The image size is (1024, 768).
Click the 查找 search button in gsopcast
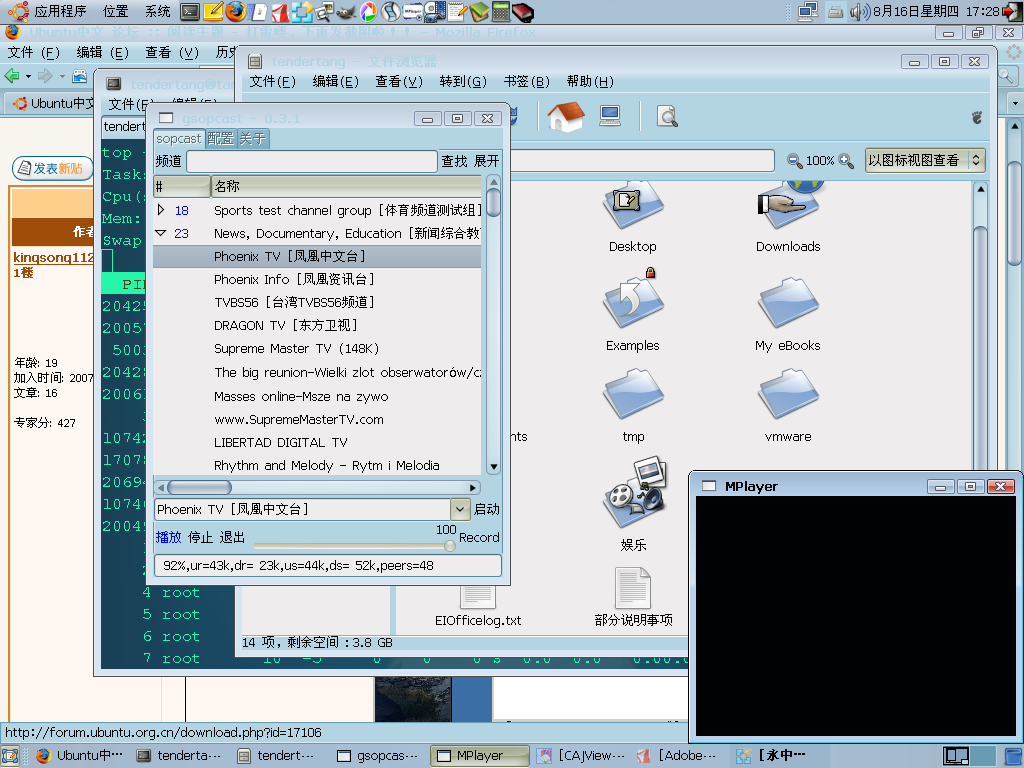[x=454, y=161]
